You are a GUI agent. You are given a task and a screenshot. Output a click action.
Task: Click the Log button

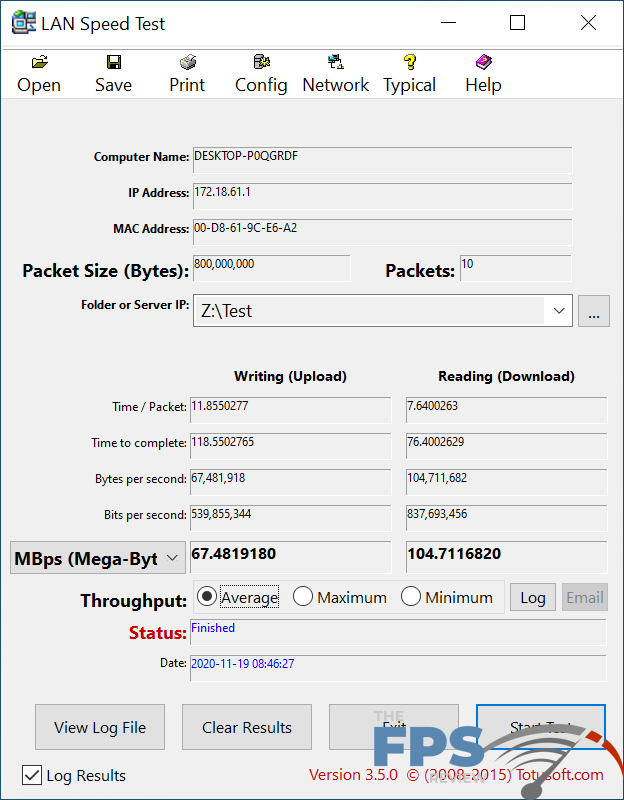(533, 597)
